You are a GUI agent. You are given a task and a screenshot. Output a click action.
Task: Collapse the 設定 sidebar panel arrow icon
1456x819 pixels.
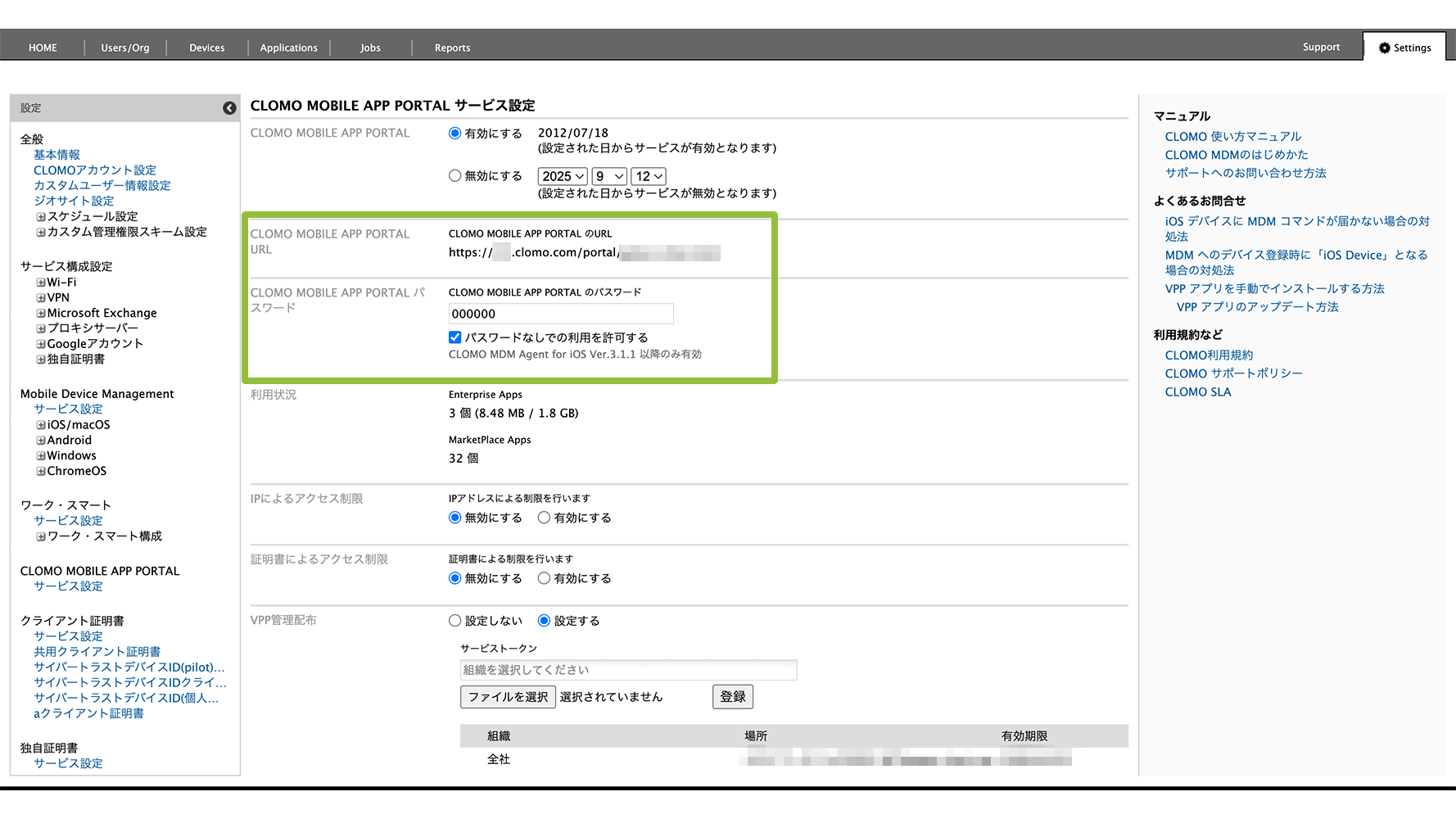(229, 108)
